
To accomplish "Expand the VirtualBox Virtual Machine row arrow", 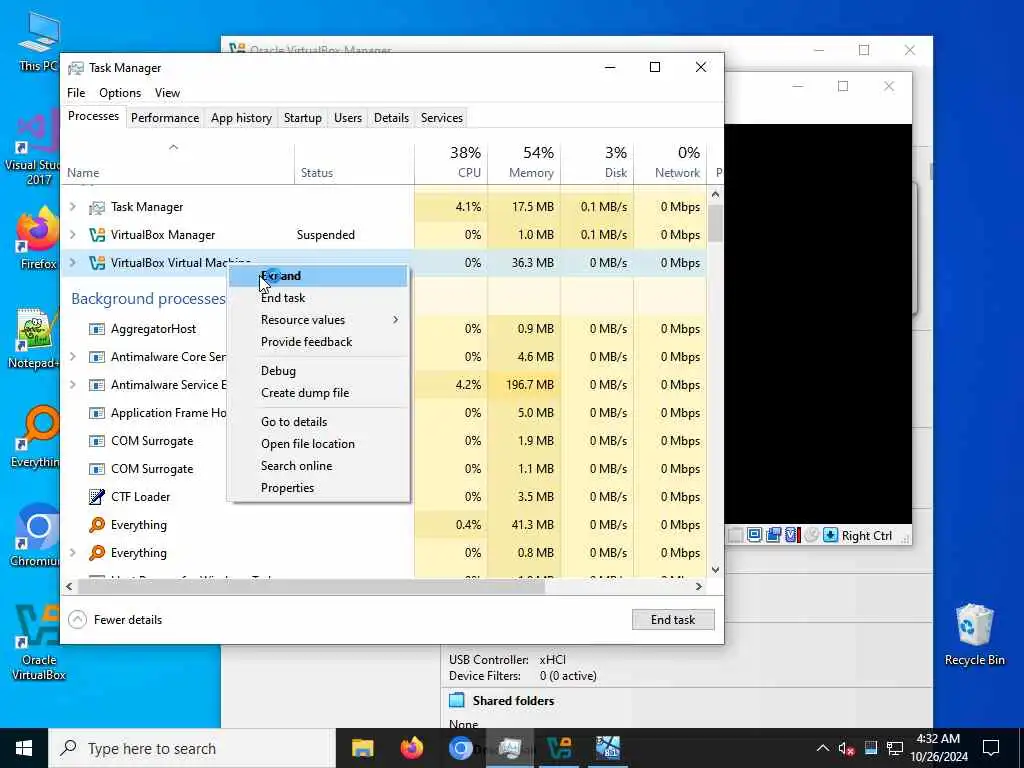I will [x=72, y=263].
